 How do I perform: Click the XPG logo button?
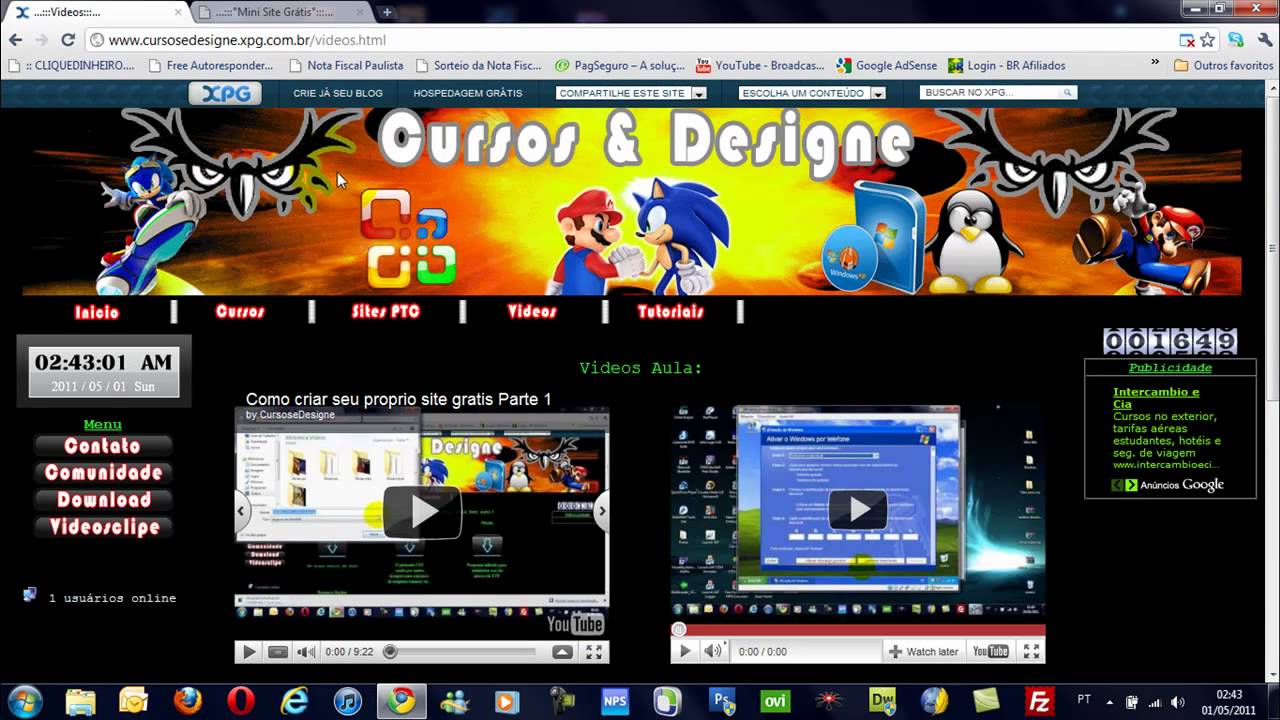tap(225, 93)
